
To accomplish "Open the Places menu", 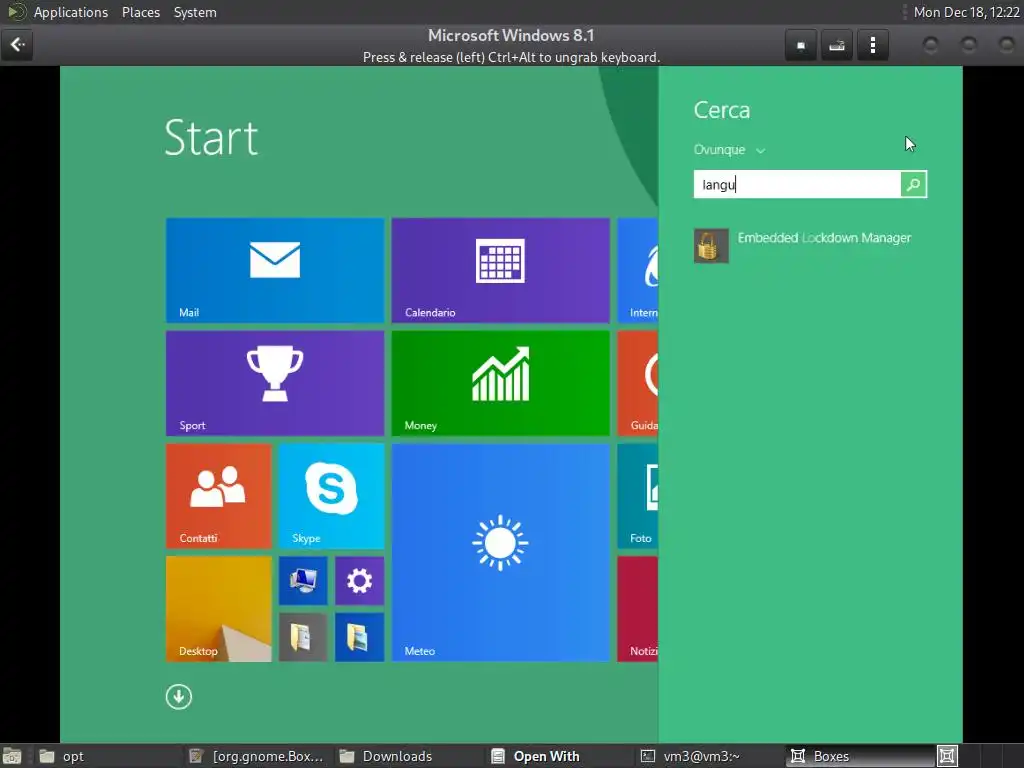I will [x=141, y=12].
